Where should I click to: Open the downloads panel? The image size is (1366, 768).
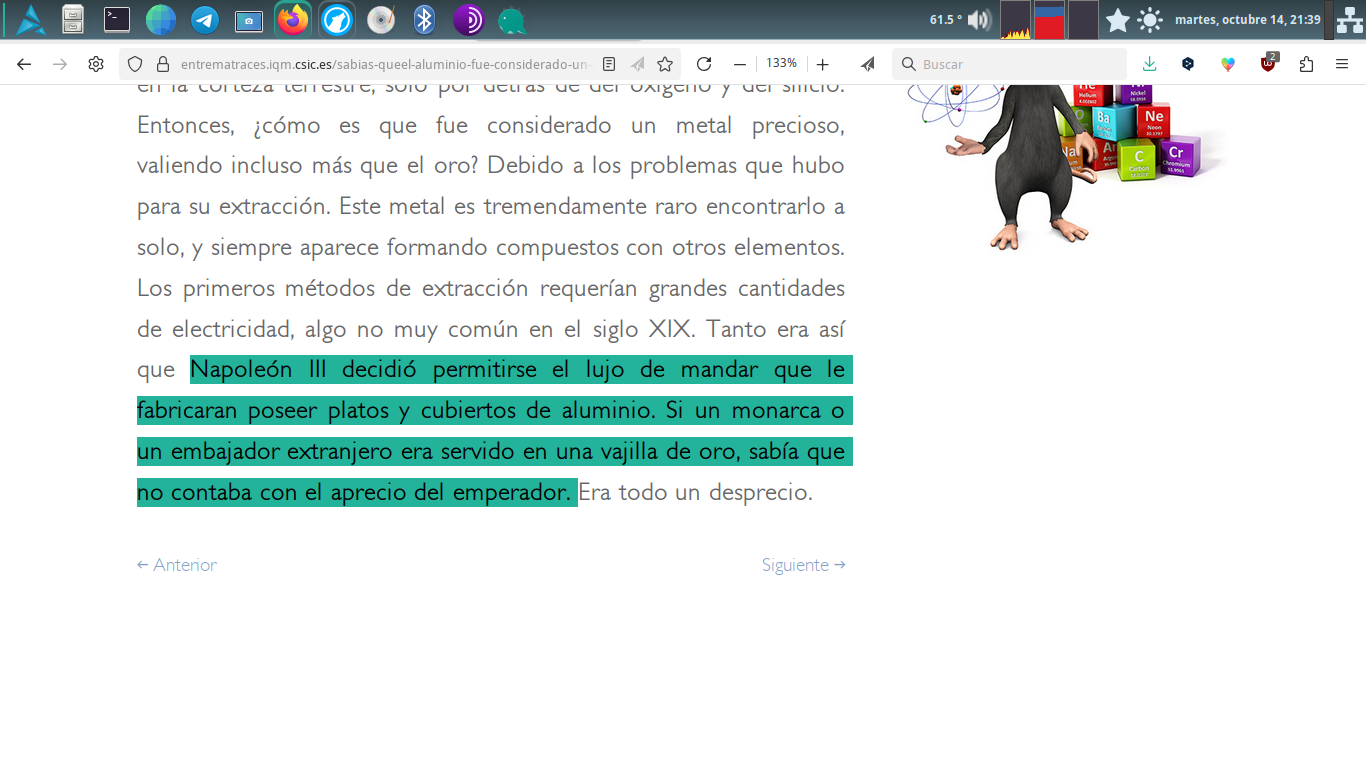[x=1150, y=64]
